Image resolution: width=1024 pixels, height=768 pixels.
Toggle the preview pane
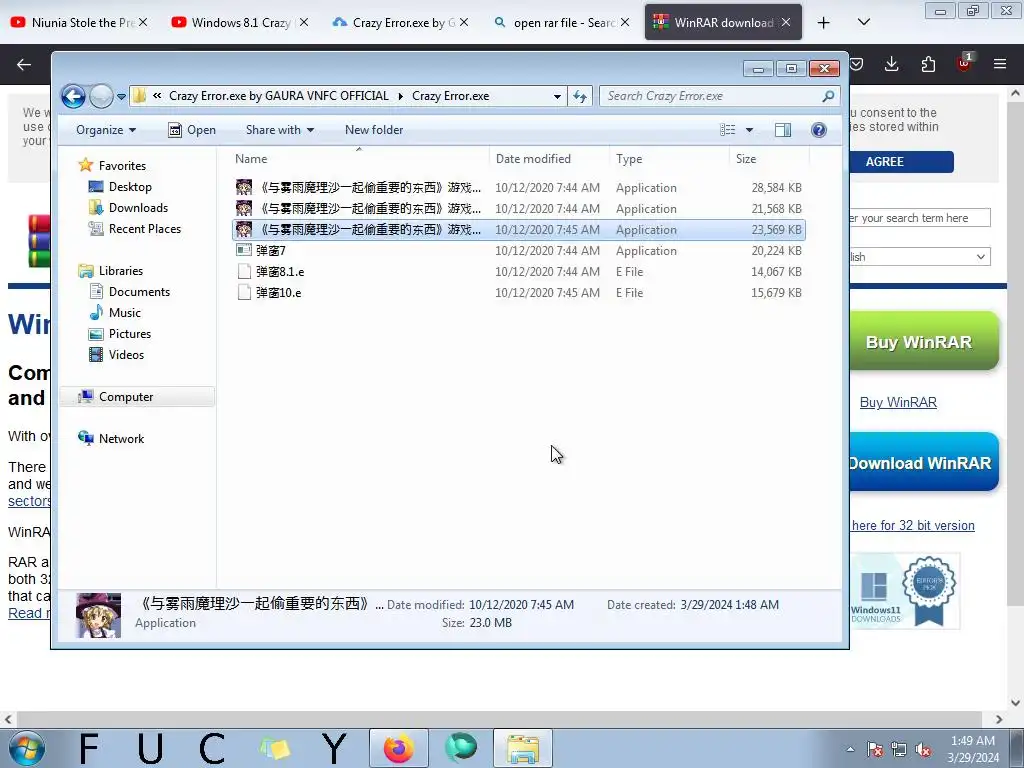click(x=783, y=130)
